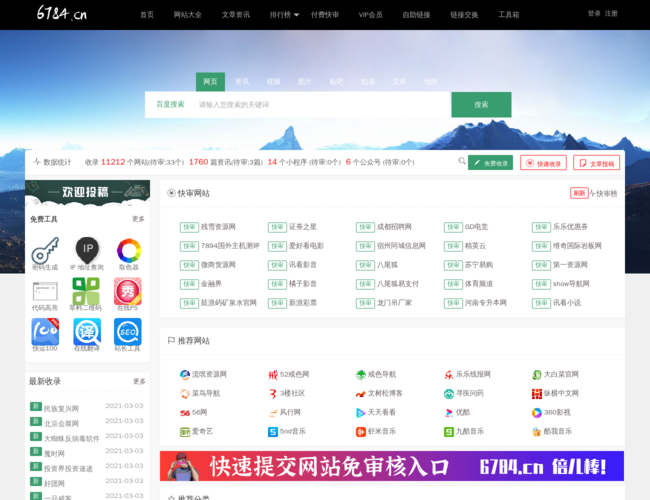This screenshot has height=500, width=650.
Task: Click the 寻医问药 teal icon
Action: (x=449, y=394)
